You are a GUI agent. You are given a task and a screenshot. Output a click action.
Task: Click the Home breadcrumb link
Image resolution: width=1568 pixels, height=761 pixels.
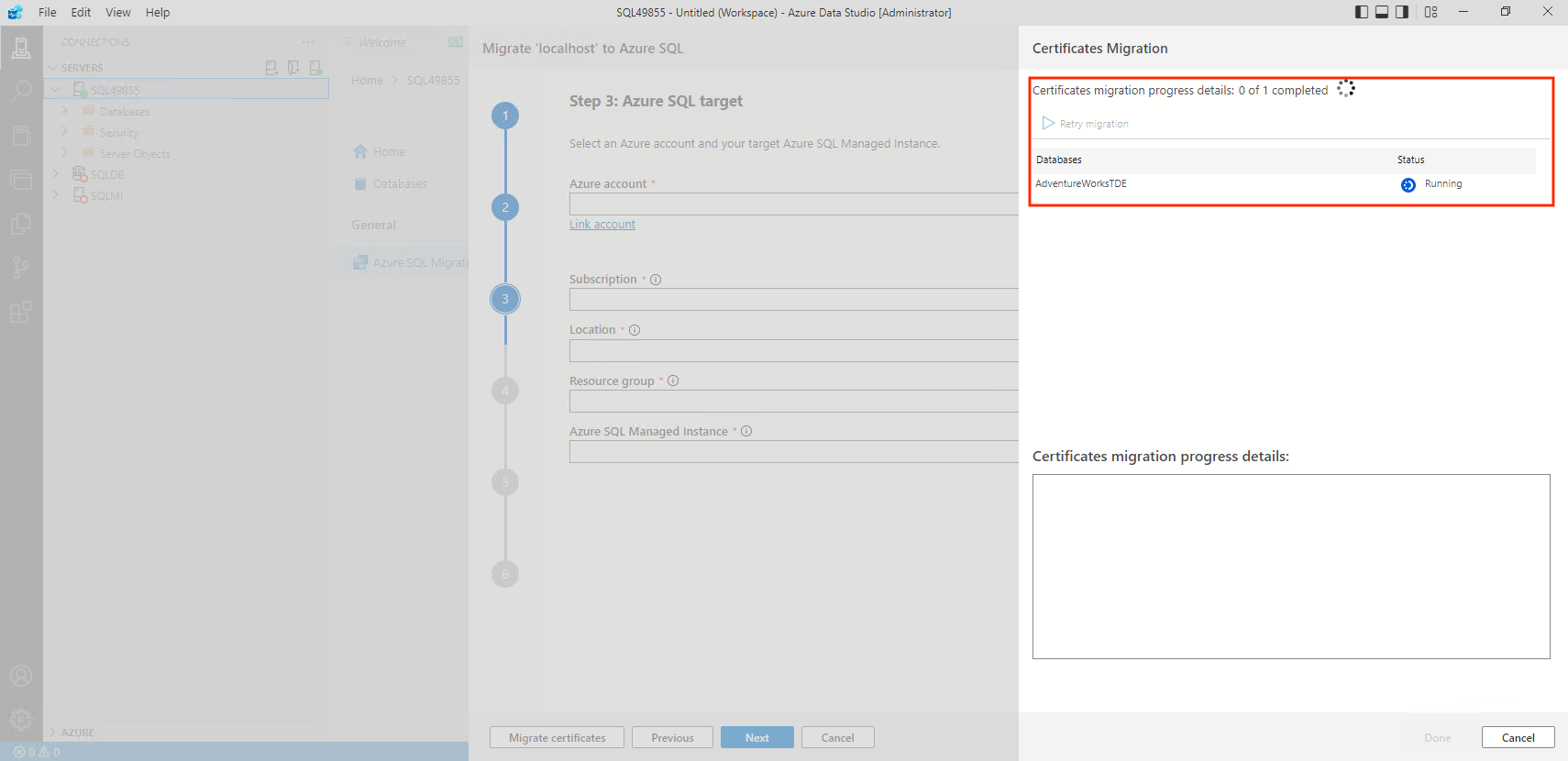(x=367, y=81)
